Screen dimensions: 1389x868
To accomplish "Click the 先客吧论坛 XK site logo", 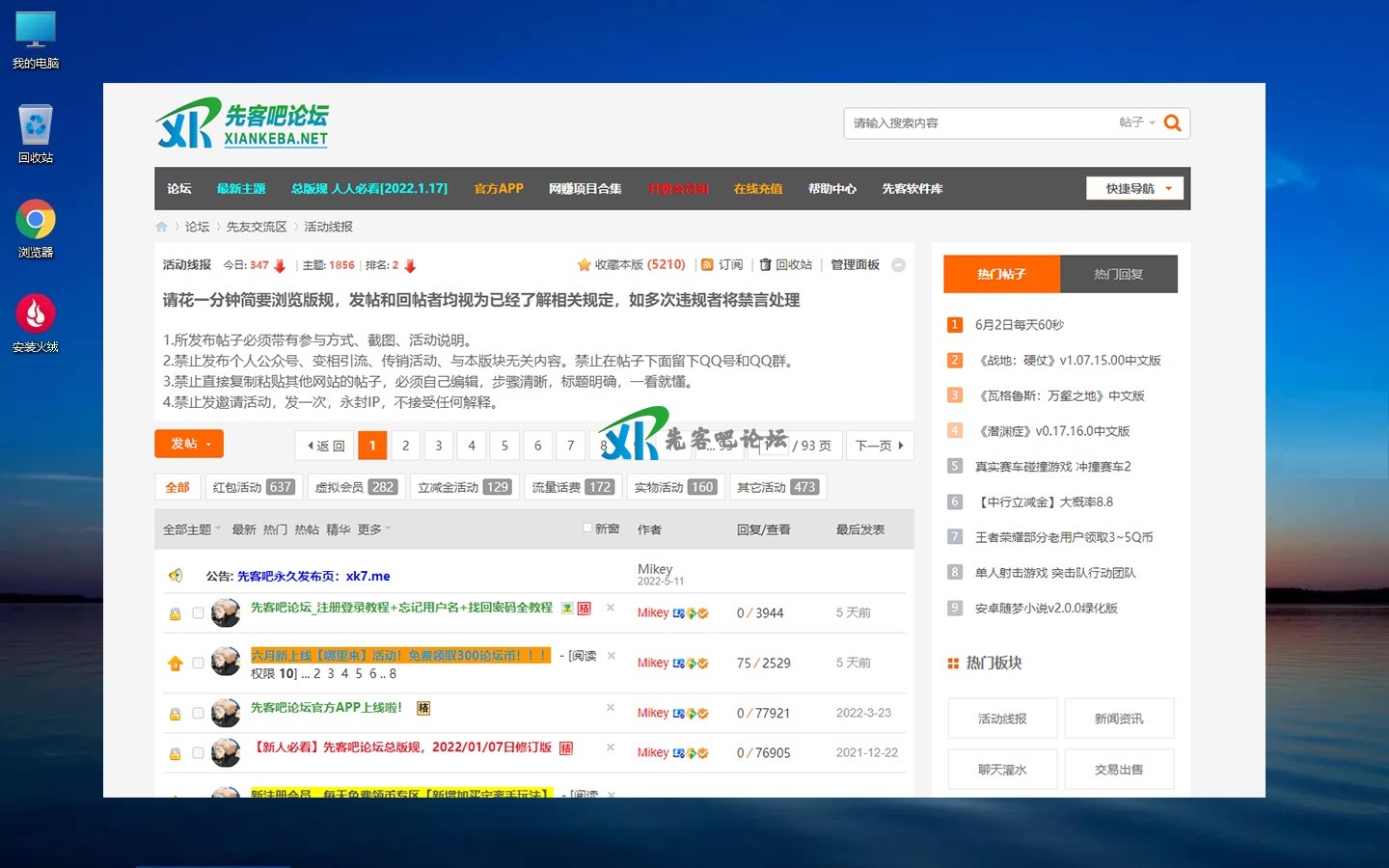I will pyautogui.click(x=242, y=124).
